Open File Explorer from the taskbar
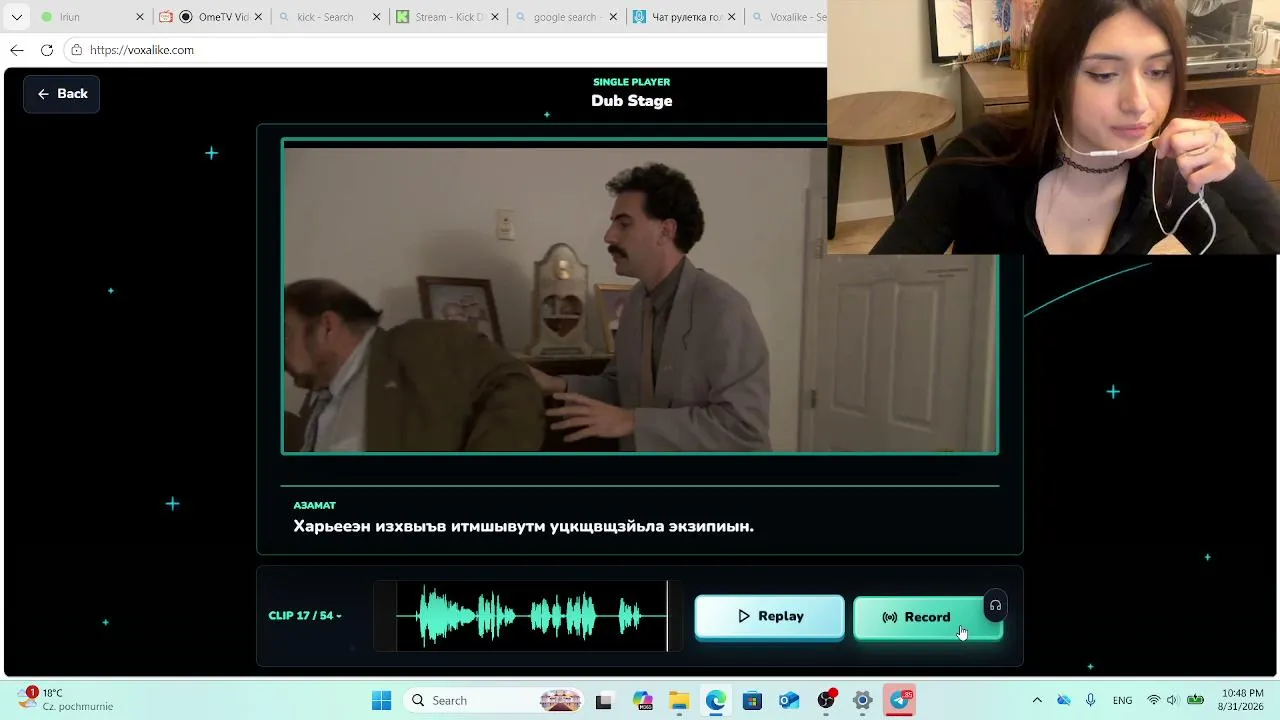The width and height of the screenshot is (1280, 720). tap(679, 700)
